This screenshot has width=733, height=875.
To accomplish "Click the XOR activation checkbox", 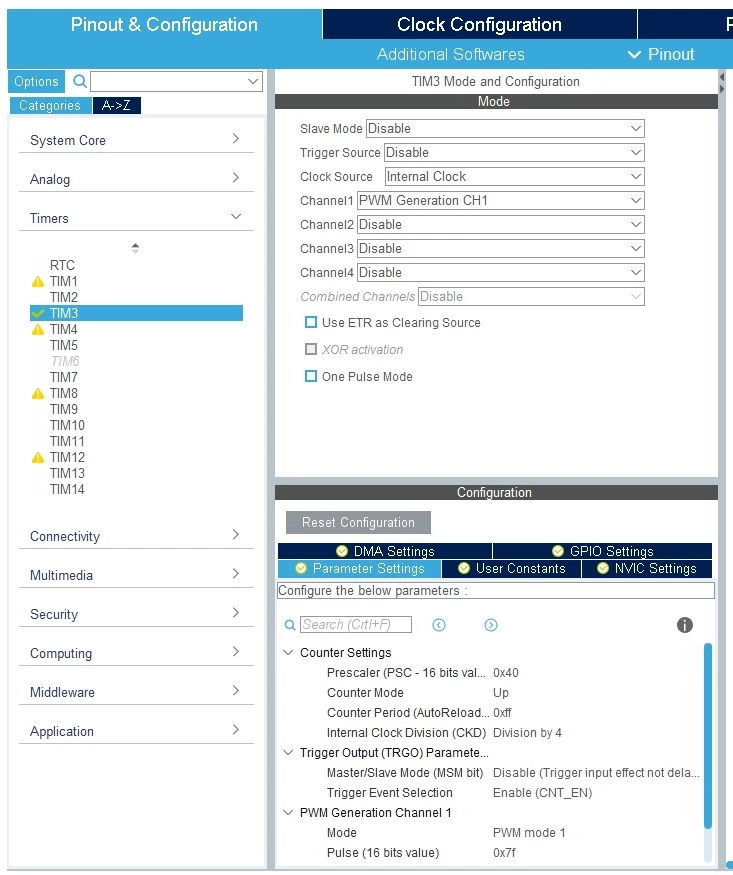I will pos(311,349).
